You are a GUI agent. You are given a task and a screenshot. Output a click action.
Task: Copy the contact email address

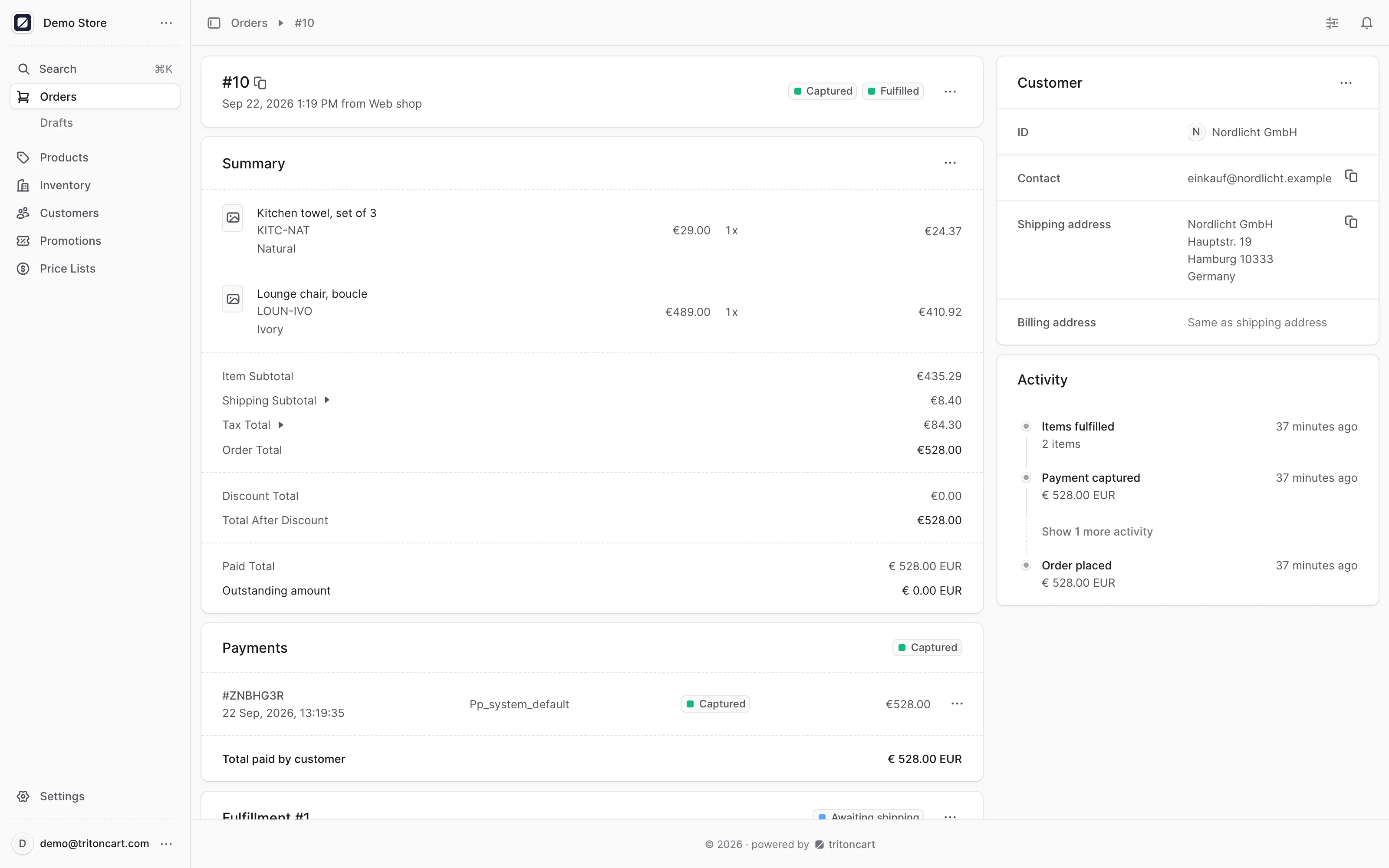(x=1351, y=176)
